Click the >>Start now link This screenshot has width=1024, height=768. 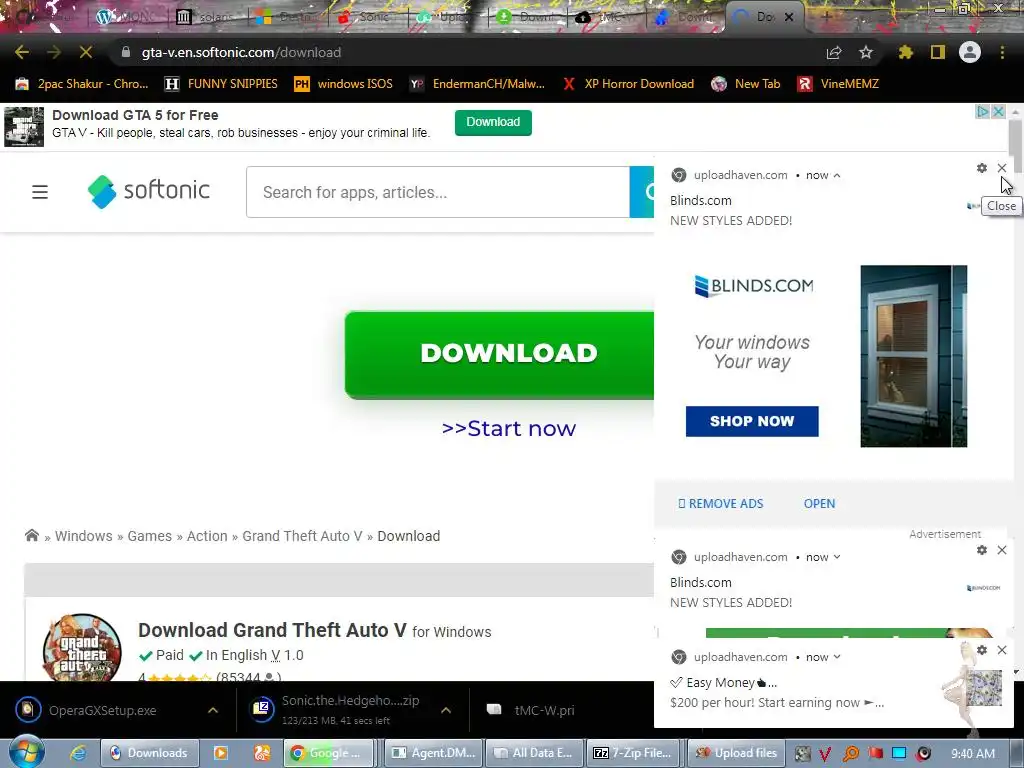click(509, 428)
